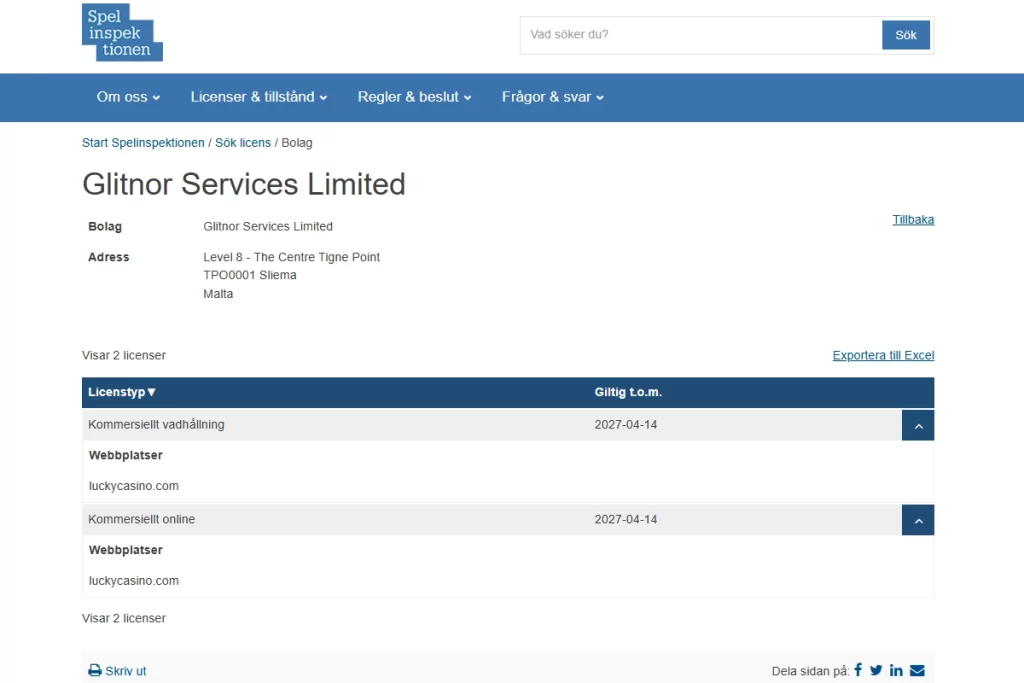Select luckycasino.com under Kommersiellt online
The height and width of the screenshot is (683, 1024).
click(x=133, y=580)
